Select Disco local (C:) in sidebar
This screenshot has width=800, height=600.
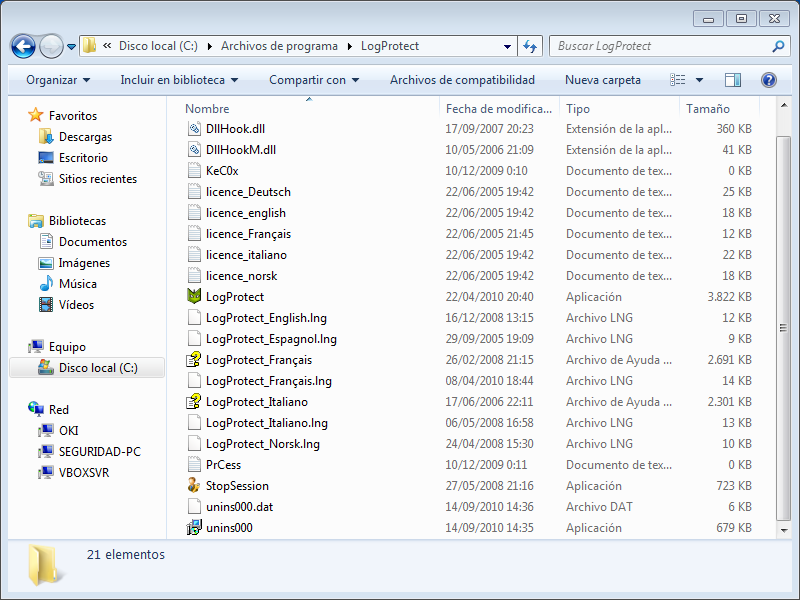(87, 368)
